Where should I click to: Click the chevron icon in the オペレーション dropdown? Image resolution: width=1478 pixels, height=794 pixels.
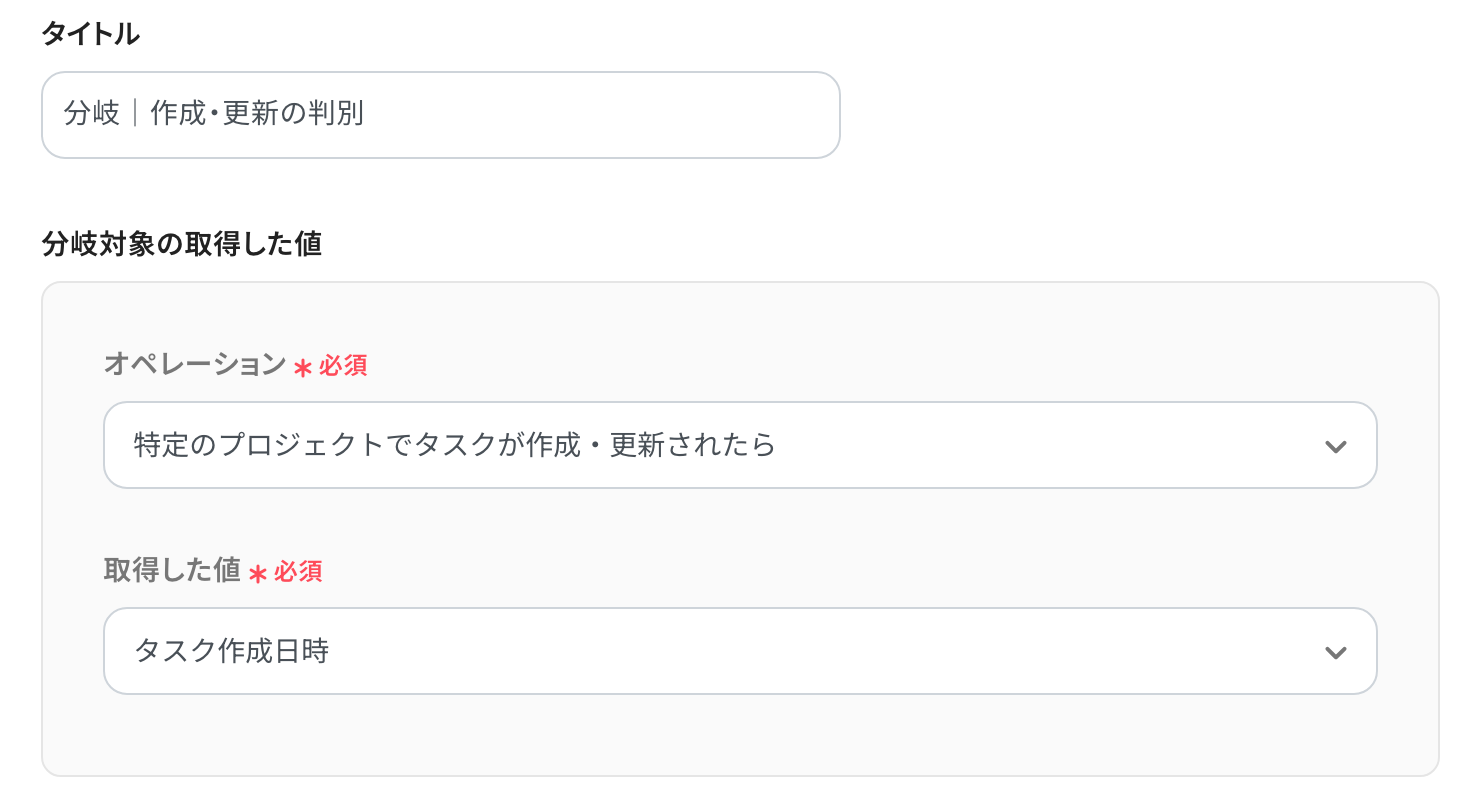(1335, 446)
